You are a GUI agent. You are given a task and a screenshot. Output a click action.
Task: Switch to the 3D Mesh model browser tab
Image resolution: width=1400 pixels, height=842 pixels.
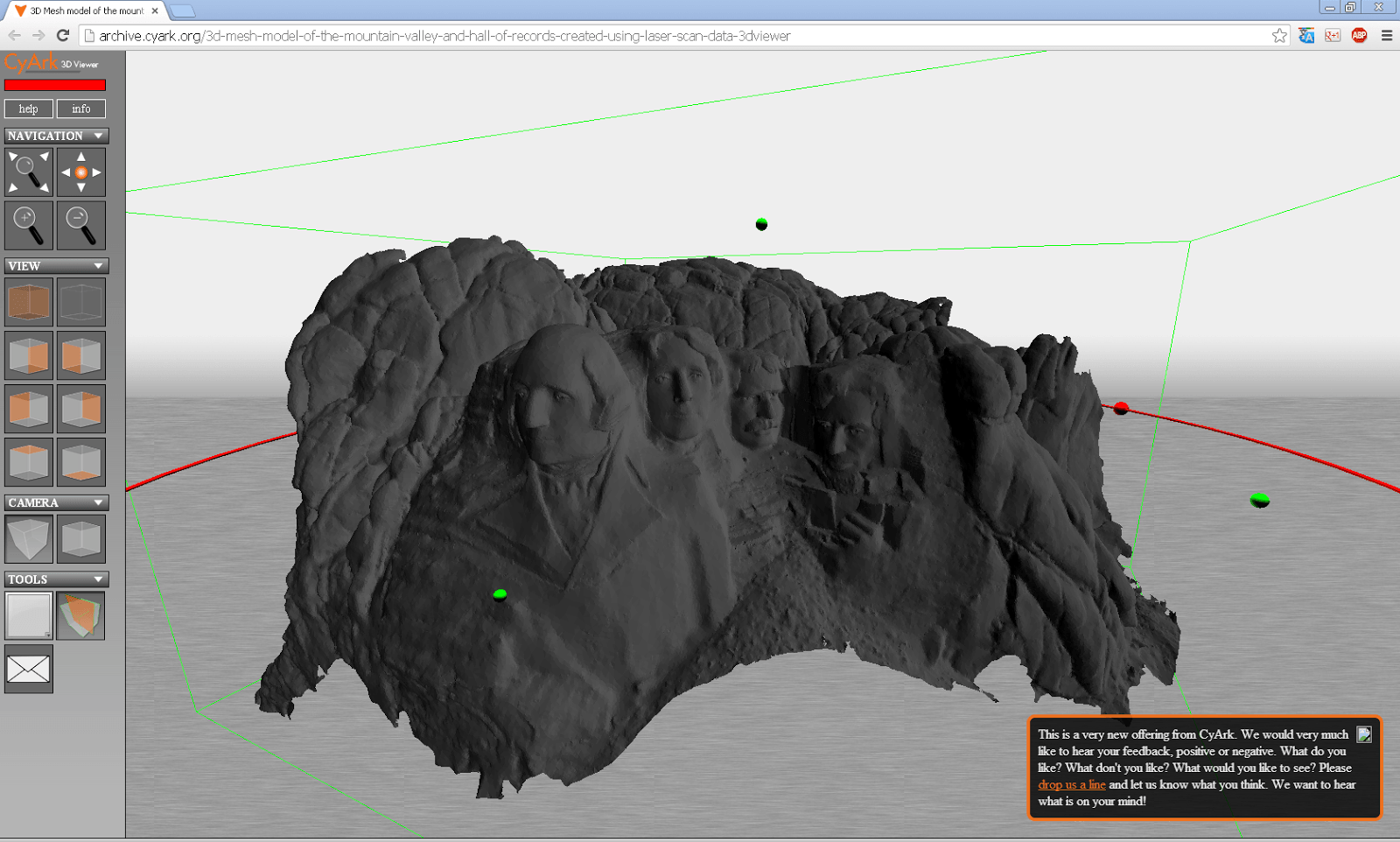click(86, 11)
